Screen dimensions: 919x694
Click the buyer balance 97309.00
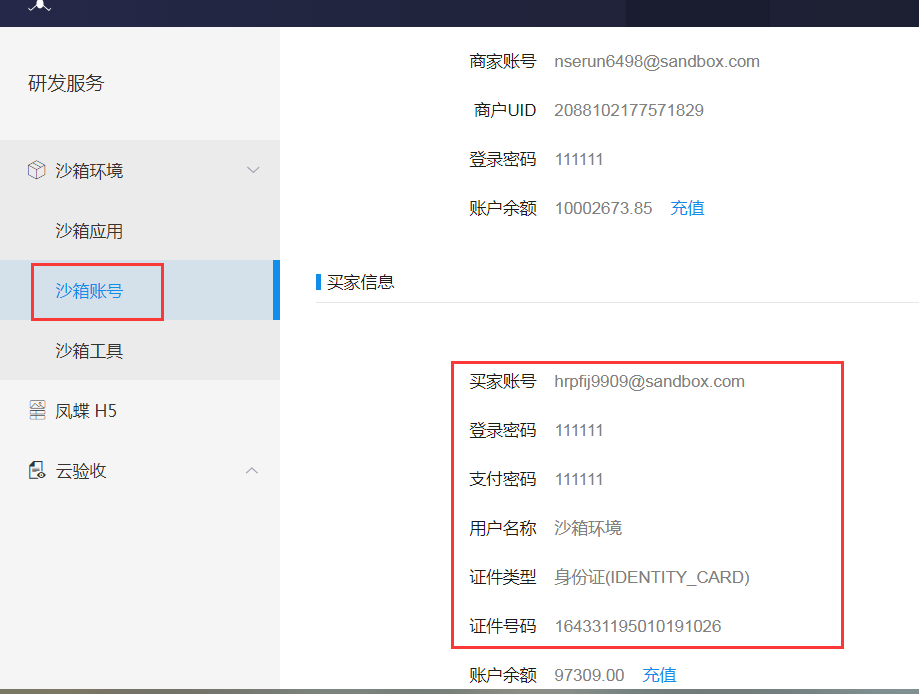pos(589,675)
